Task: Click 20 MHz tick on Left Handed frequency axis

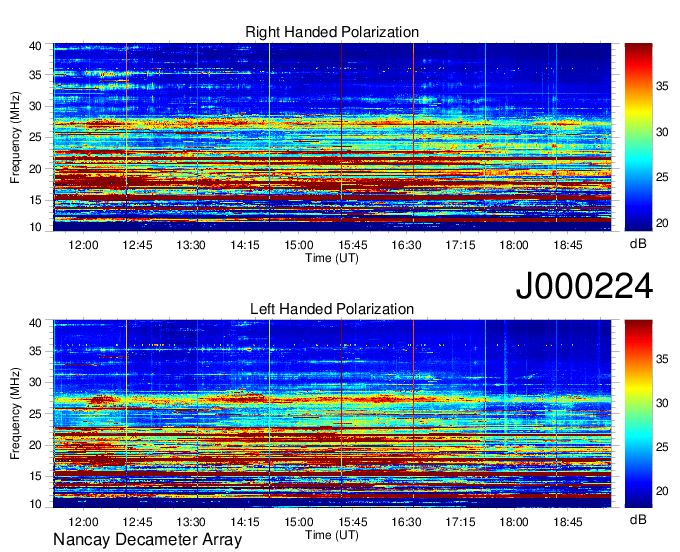Action: (35, 445)
